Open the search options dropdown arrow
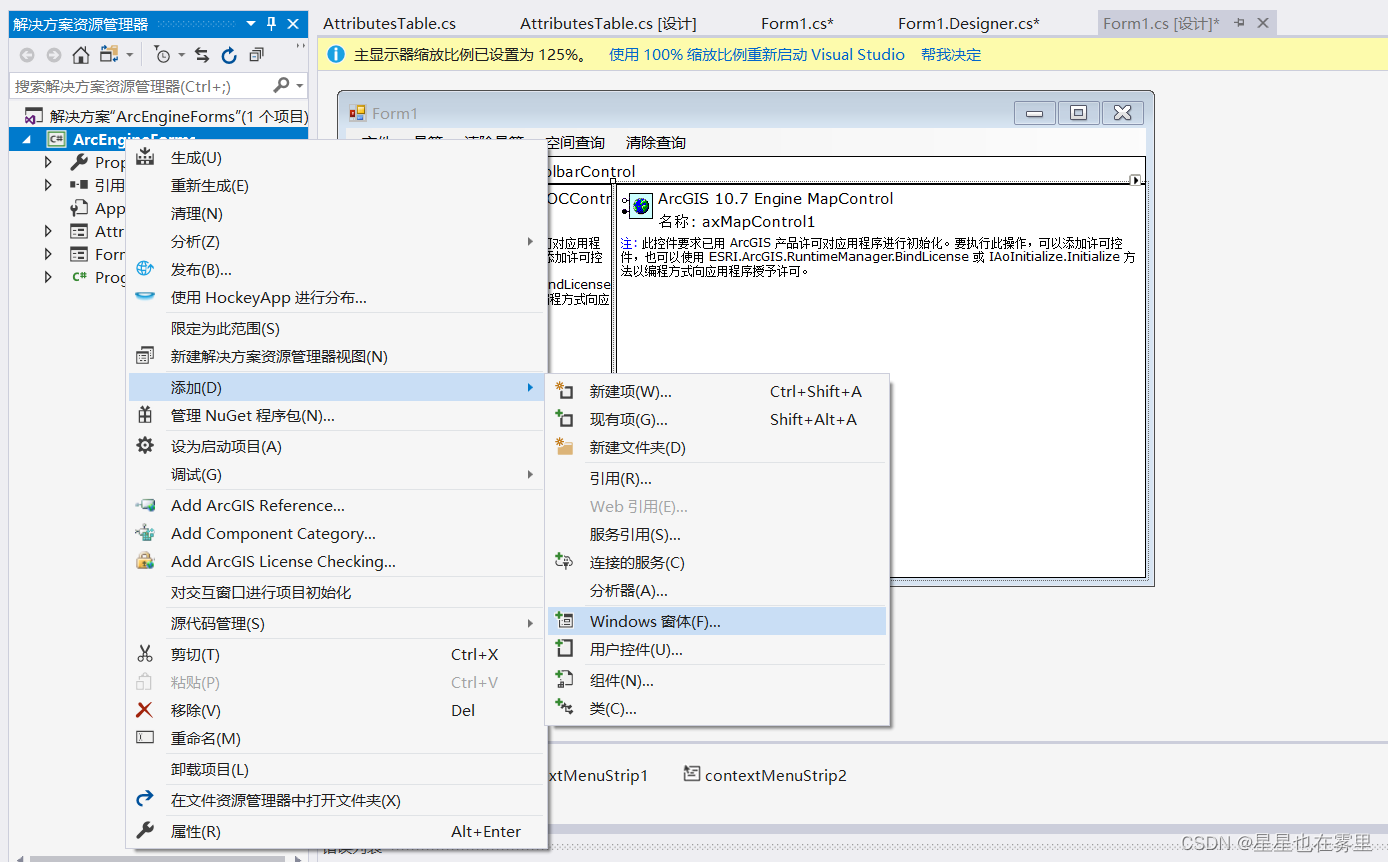This screenshot has width=1388, height=862. [299, 86]
